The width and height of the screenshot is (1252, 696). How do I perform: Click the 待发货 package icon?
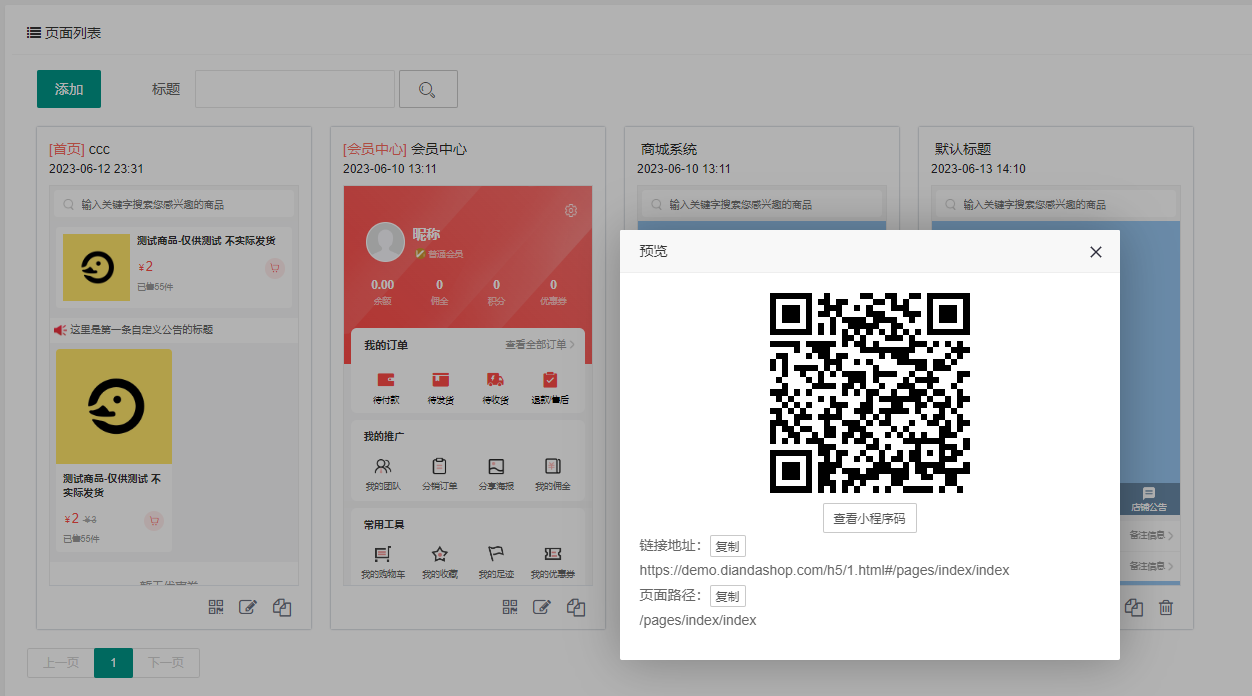[x=441, y=380]
